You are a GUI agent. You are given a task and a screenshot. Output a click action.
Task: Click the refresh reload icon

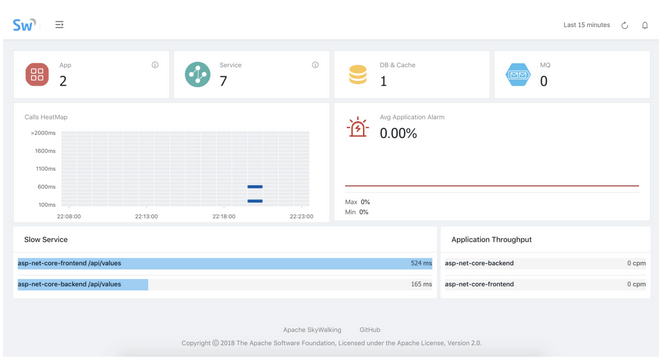(x=625, y=25)
